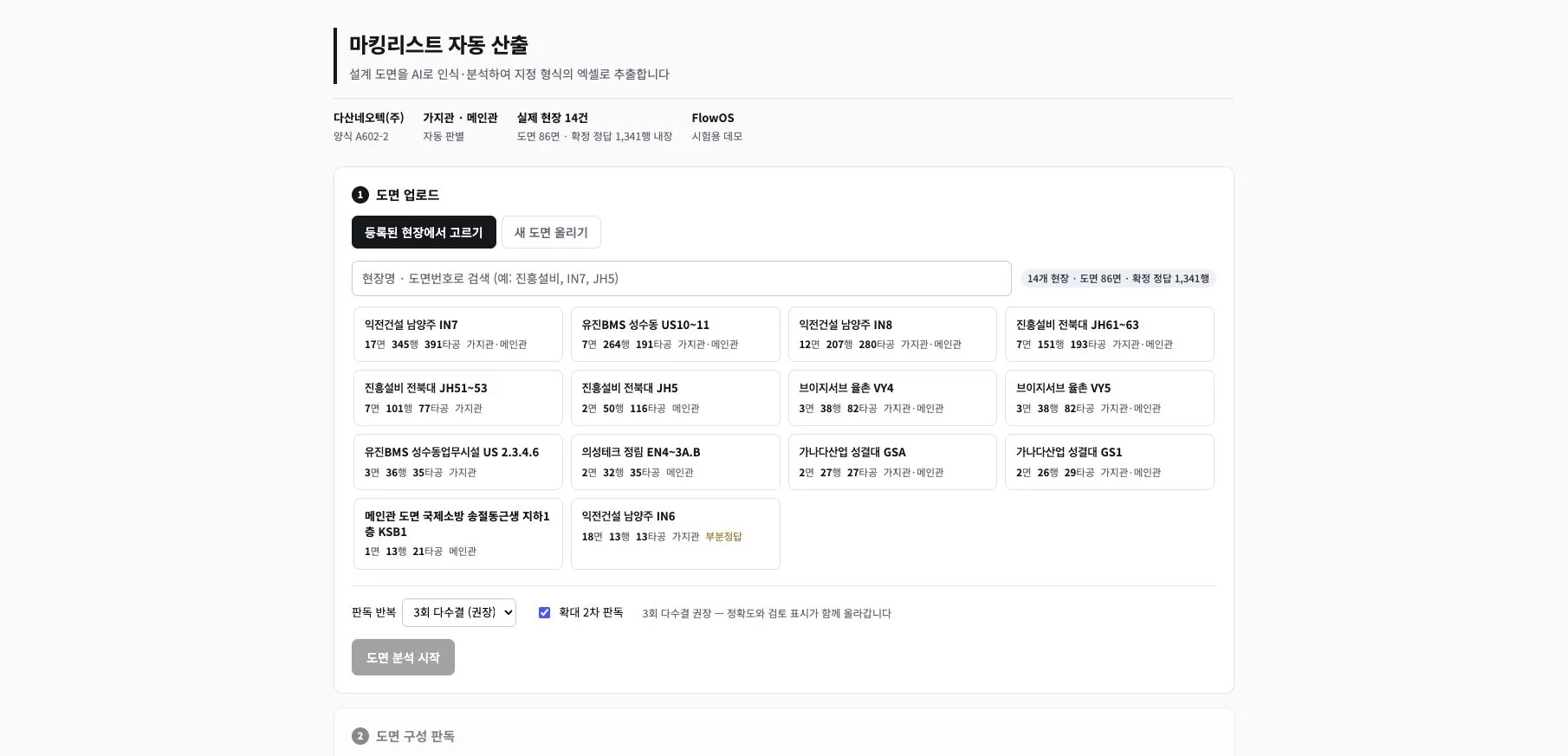Select the 의성테크 정림 EN4~3A.B card
The image size is (1568, 756).
pos(676,462)
